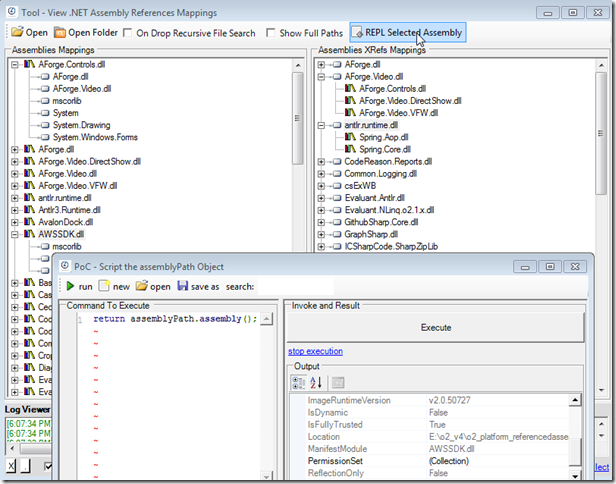
Task: Click the stop execution link
Action: pyautogui.click(x=315, y=351)
